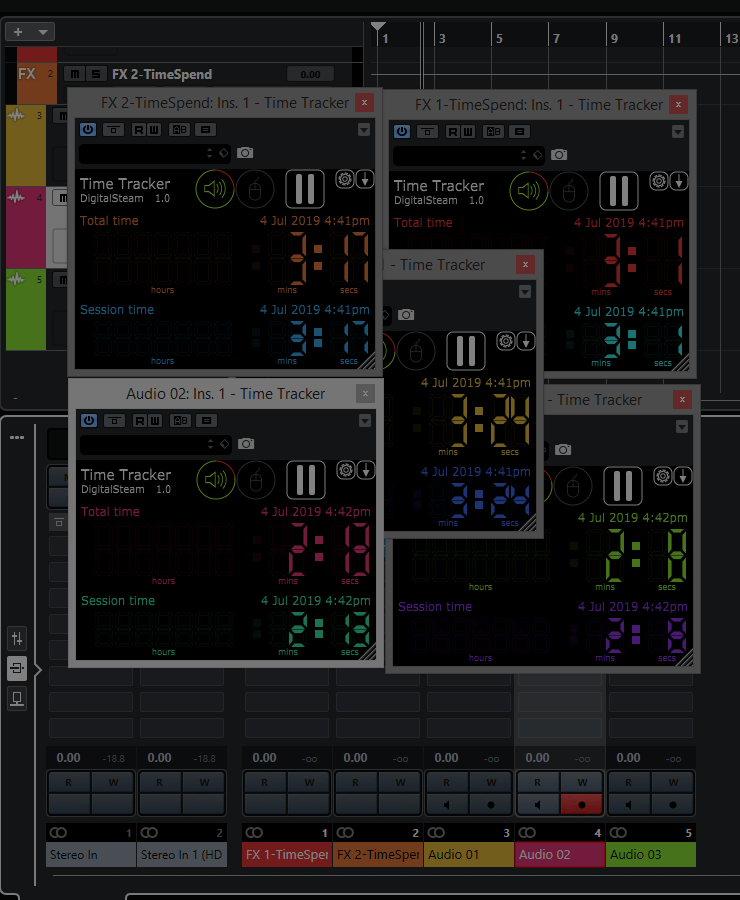Open gear settings in FX 2-TimeSpend Time Tracker
The height and width of the screenshot is (900, 740).
tap(345, 179)
